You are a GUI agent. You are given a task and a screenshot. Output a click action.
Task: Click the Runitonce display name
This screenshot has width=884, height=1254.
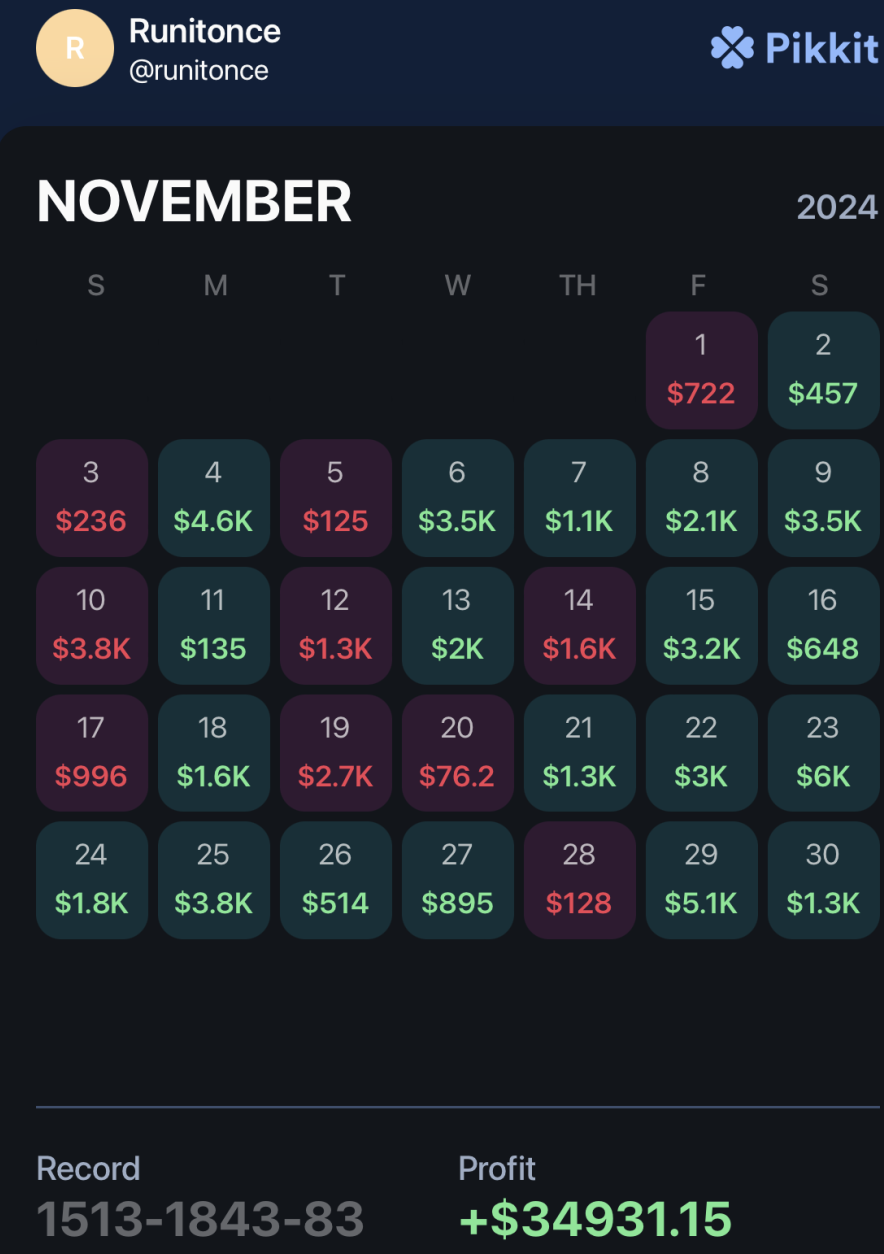pos(204,31)
